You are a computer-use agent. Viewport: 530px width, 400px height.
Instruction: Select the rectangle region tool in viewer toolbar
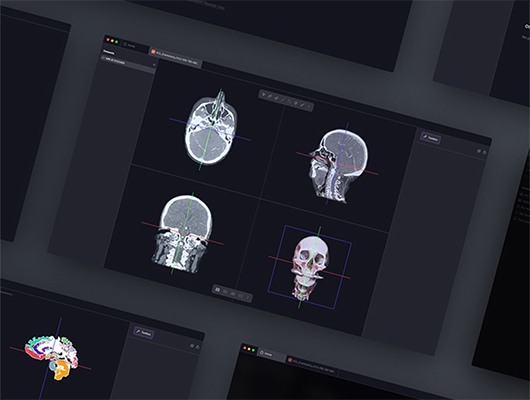tap(289, 101)
